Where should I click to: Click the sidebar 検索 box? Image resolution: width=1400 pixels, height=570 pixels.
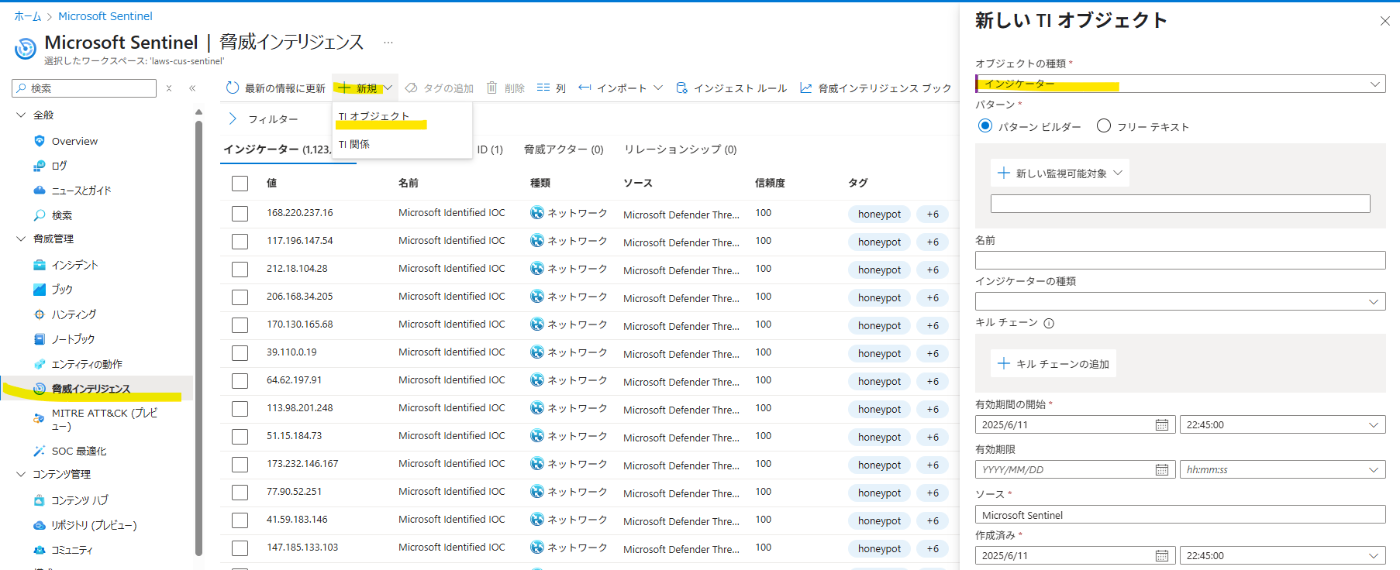tap(84, 88)
